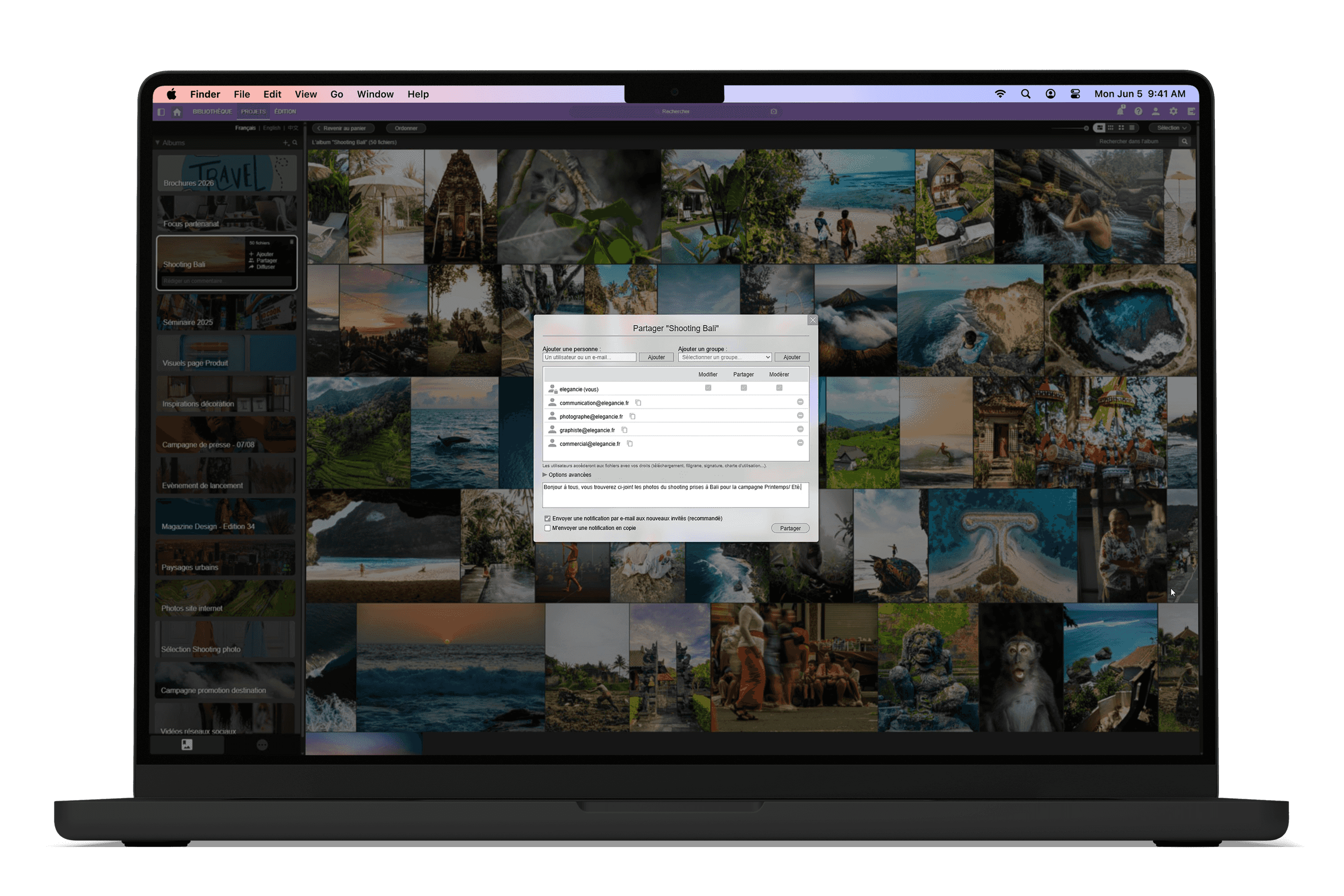Switch to the mosaic layout view icon

pyautogui.click(x=1100, y=128)
